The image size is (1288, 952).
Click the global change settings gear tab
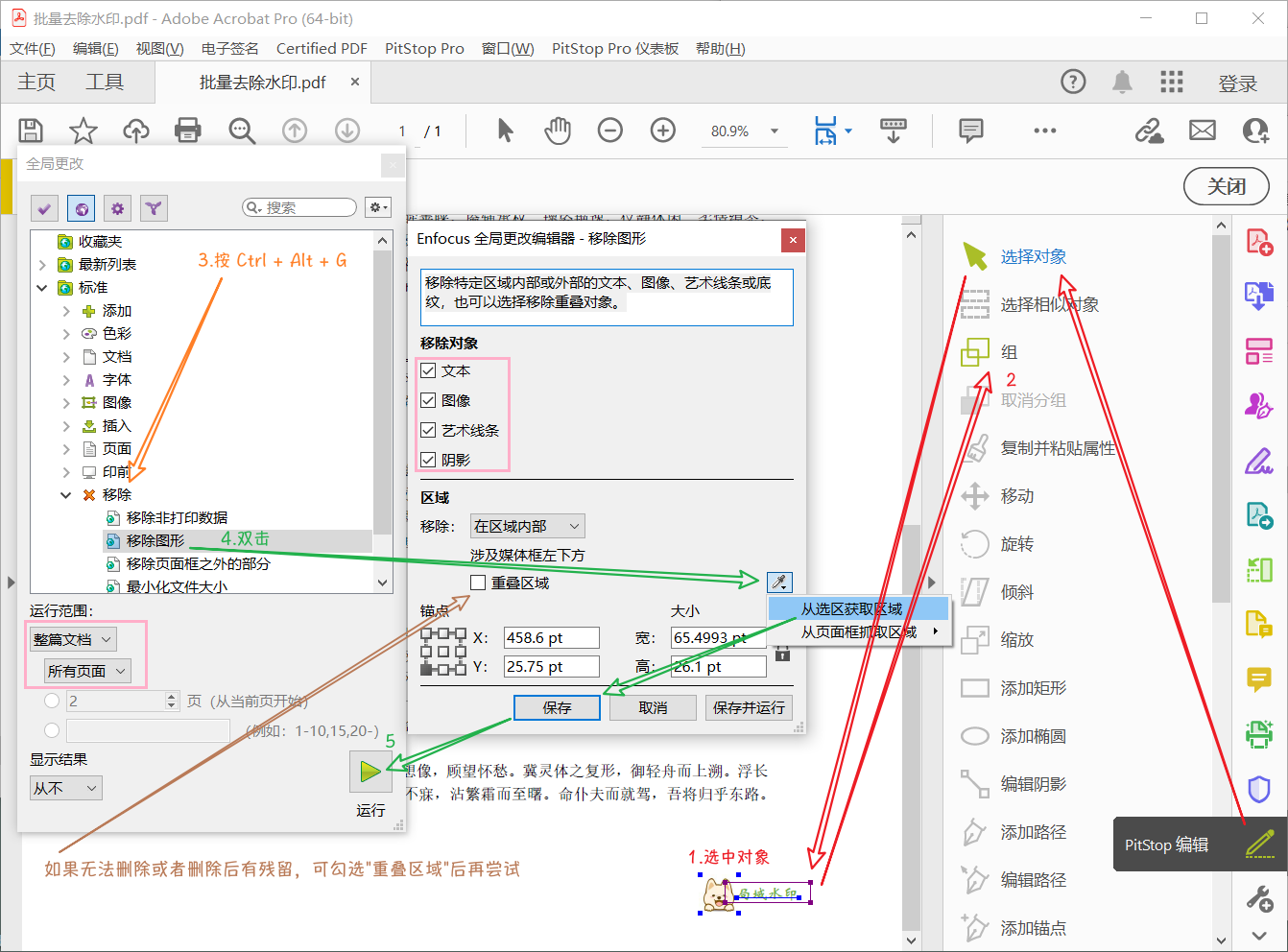click(118, 207)
